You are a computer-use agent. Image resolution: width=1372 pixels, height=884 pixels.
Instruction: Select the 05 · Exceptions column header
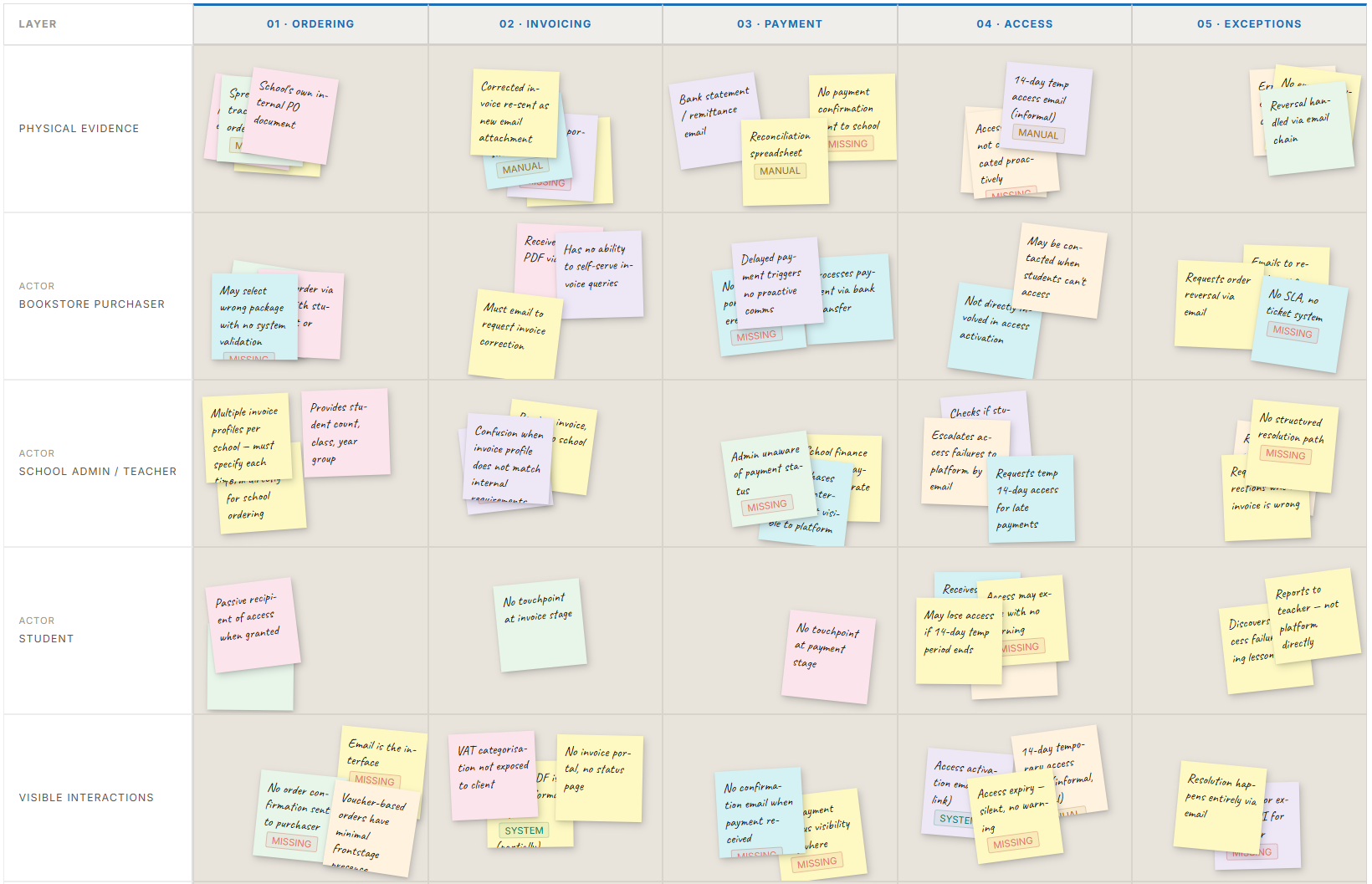1249,24
